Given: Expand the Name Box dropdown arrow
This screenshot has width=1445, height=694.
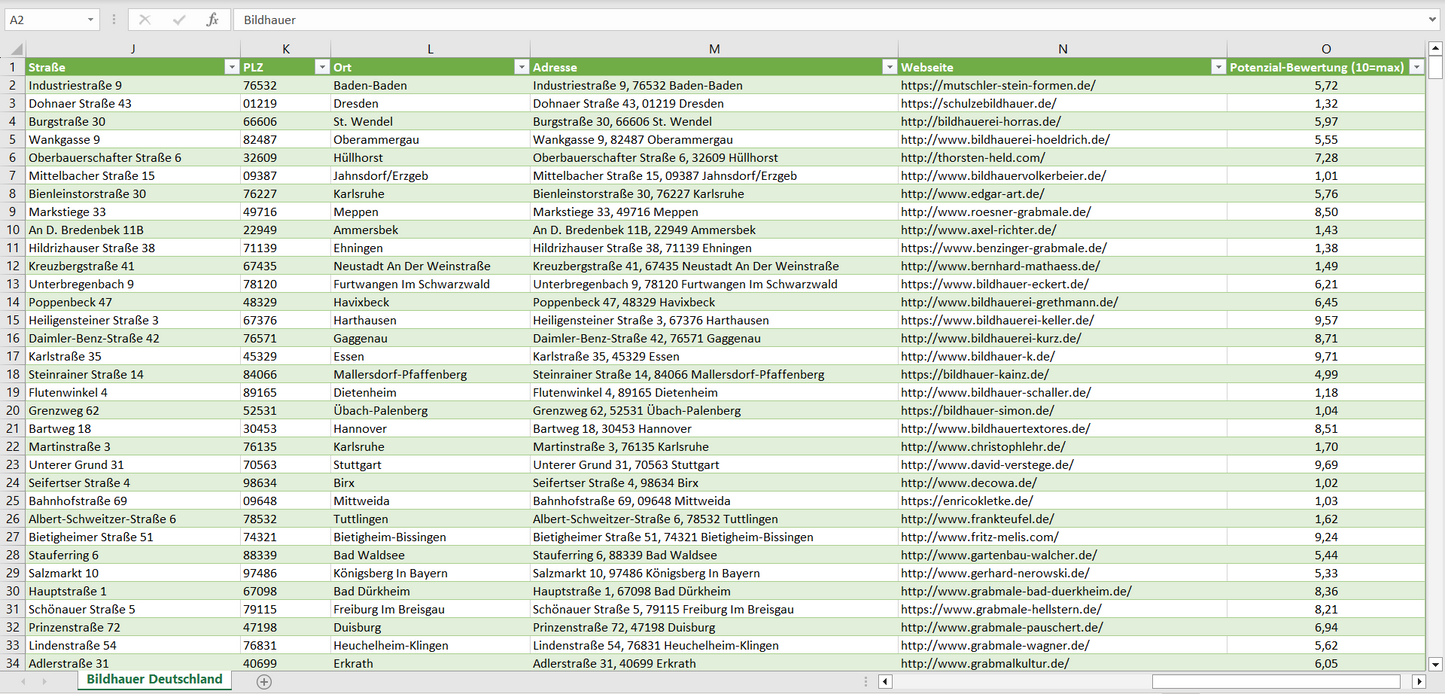Looking at the screenshot, I should [90, 20].
